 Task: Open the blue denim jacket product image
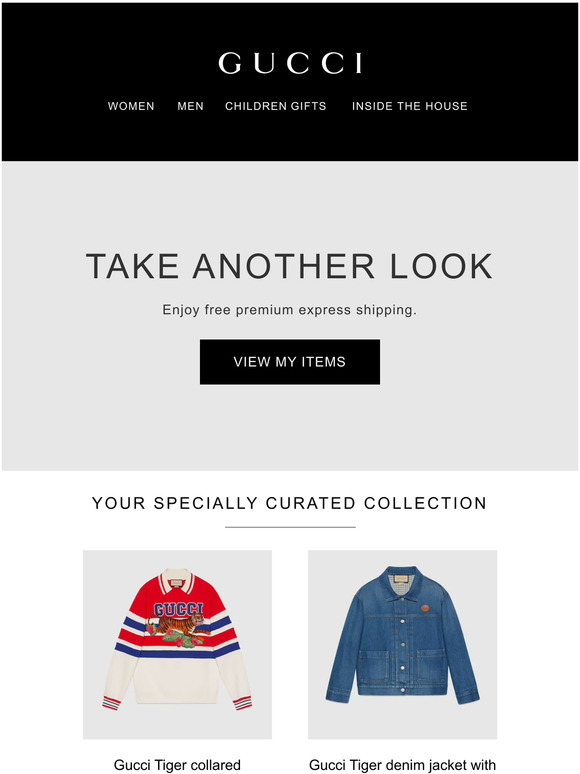click(x=402, y=644)
